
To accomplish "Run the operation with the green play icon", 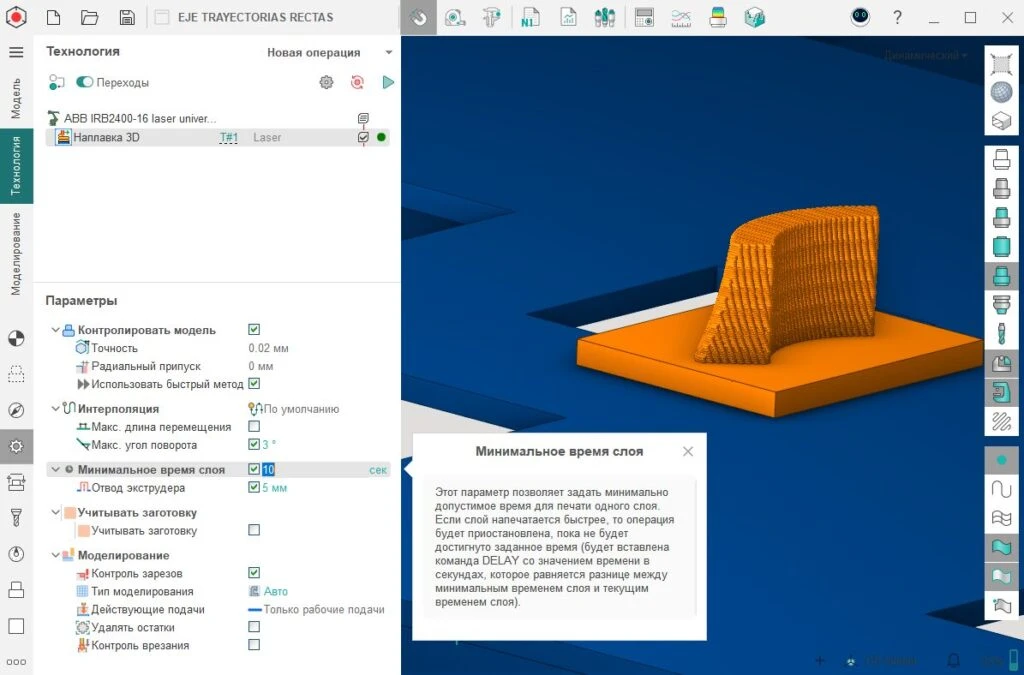I will 388,82.
